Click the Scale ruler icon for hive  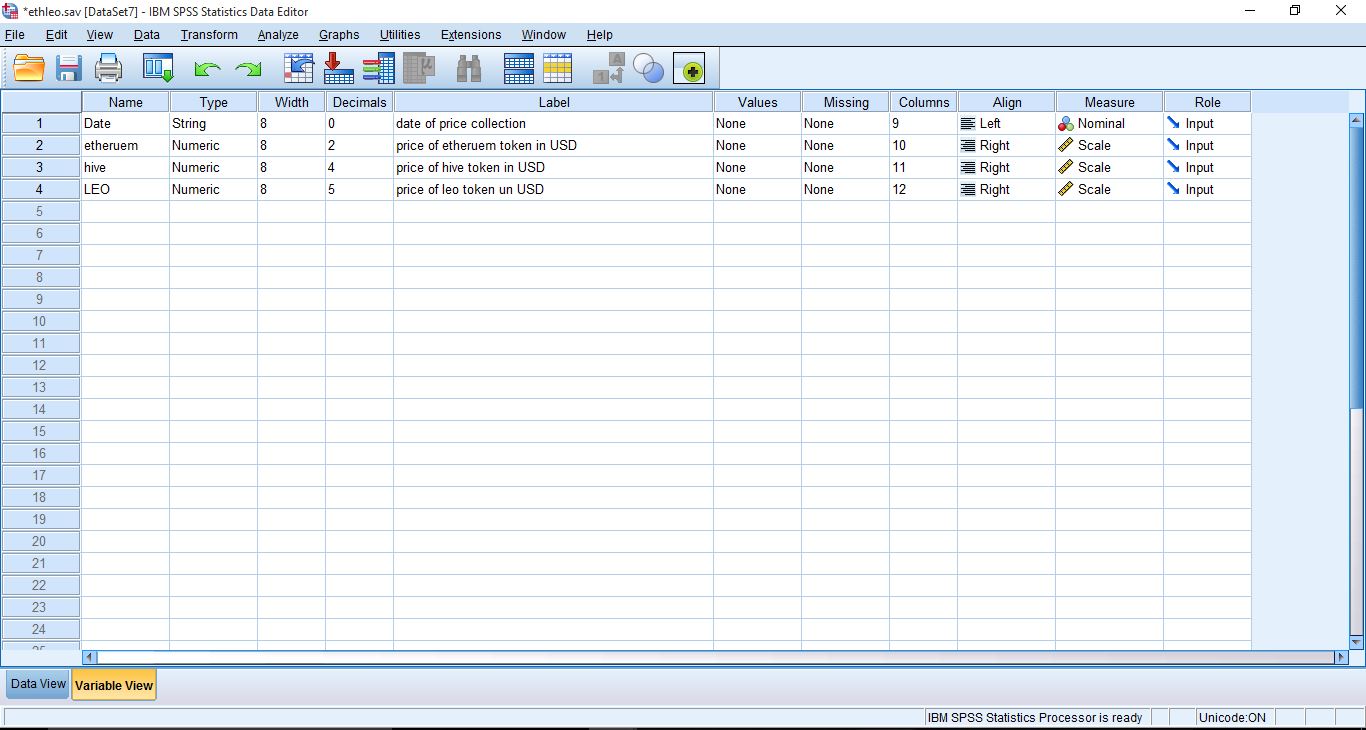pyautogui.click(x=1066, y=168)
